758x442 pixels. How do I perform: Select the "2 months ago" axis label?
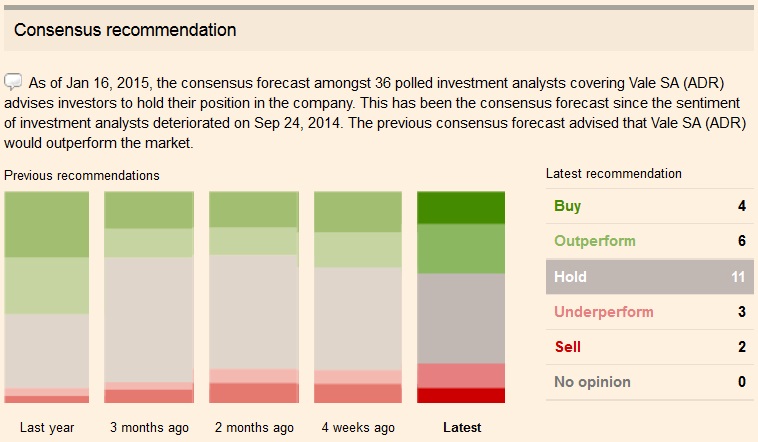[254, 427]
